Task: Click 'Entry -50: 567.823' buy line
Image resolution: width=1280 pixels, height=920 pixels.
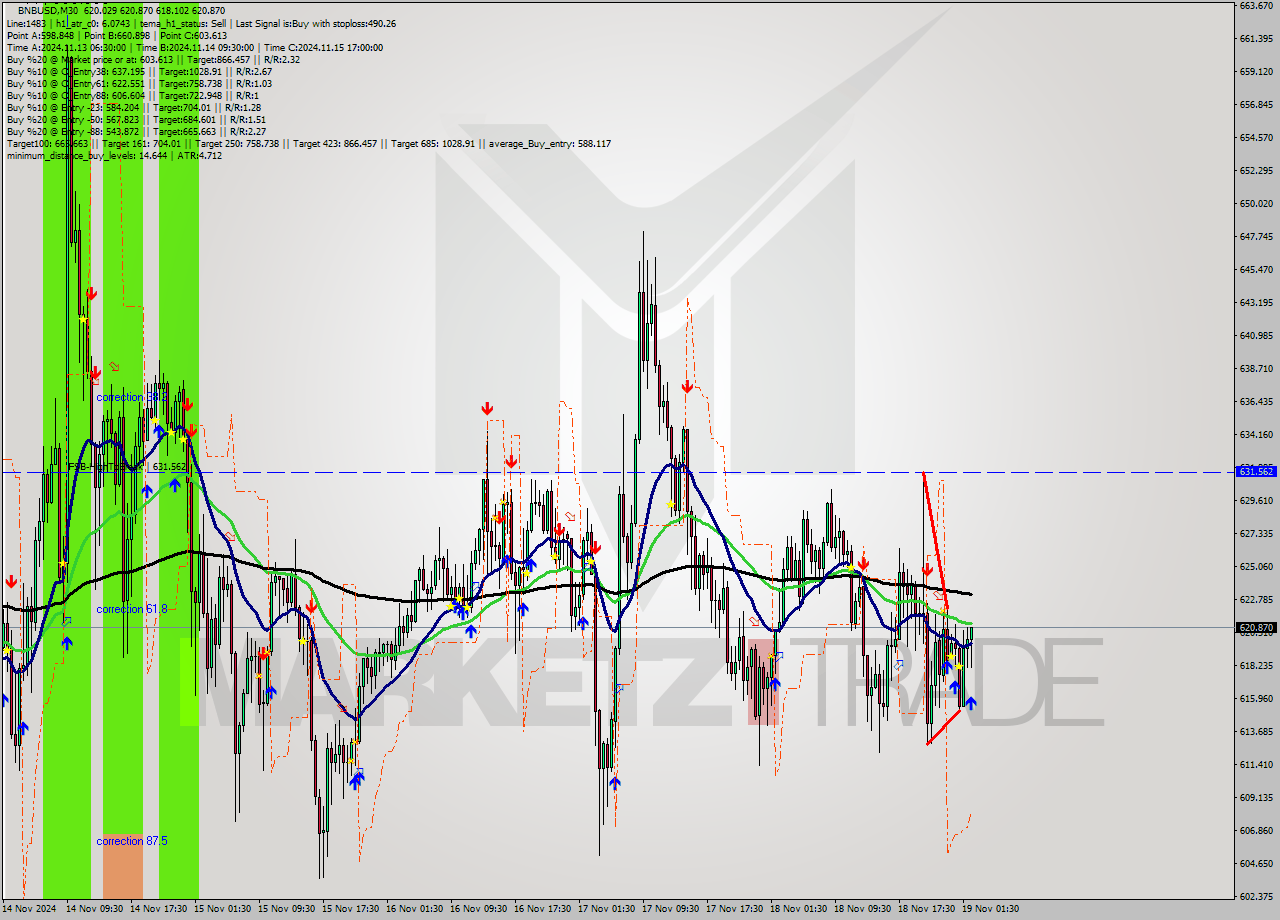Action: 136,120
